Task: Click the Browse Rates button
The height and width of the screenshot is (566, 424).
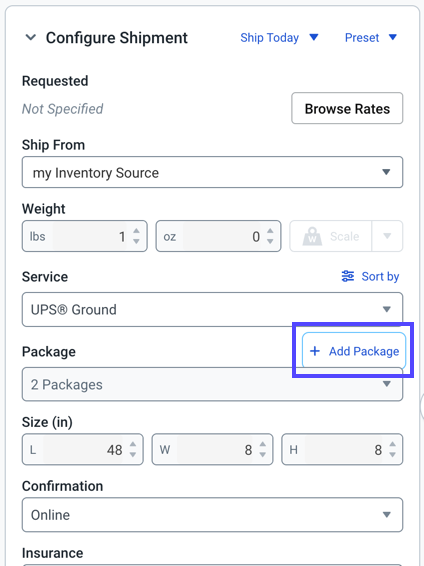Action: pyautogui.click(x=347, y=108)
